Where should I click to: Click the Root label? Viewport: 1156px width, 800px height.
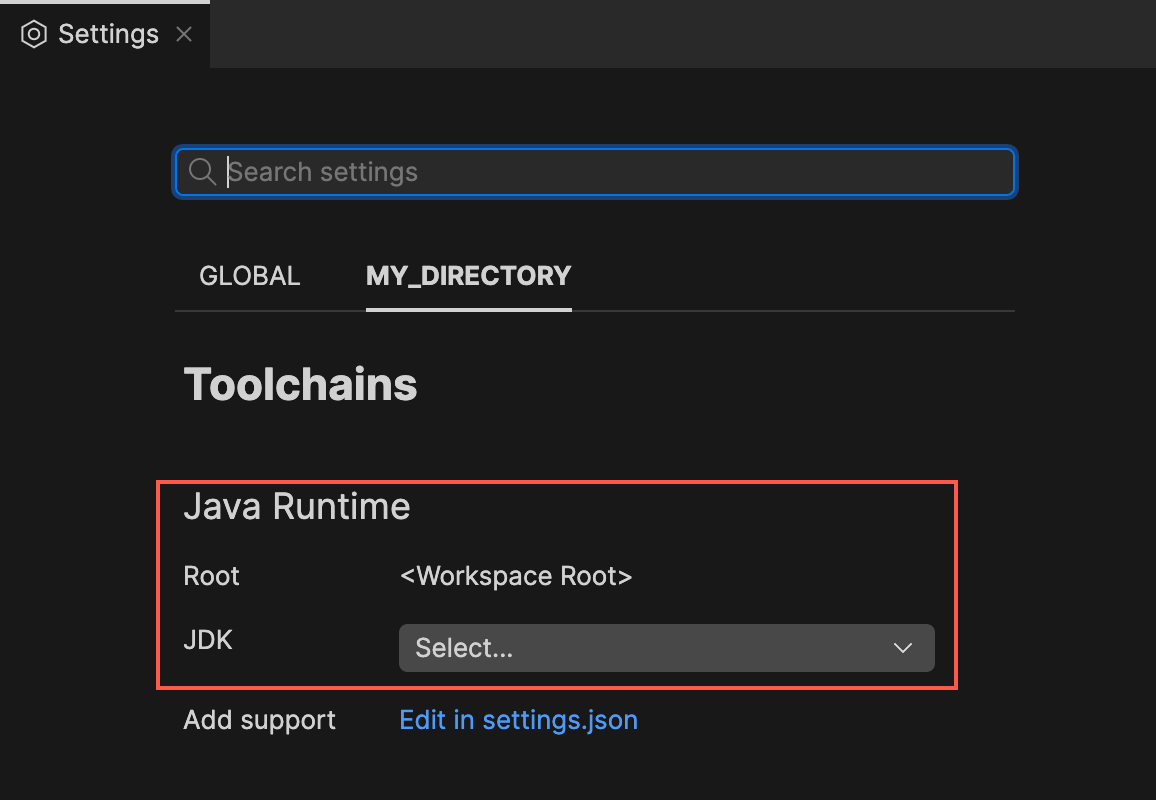pos(211,576)
